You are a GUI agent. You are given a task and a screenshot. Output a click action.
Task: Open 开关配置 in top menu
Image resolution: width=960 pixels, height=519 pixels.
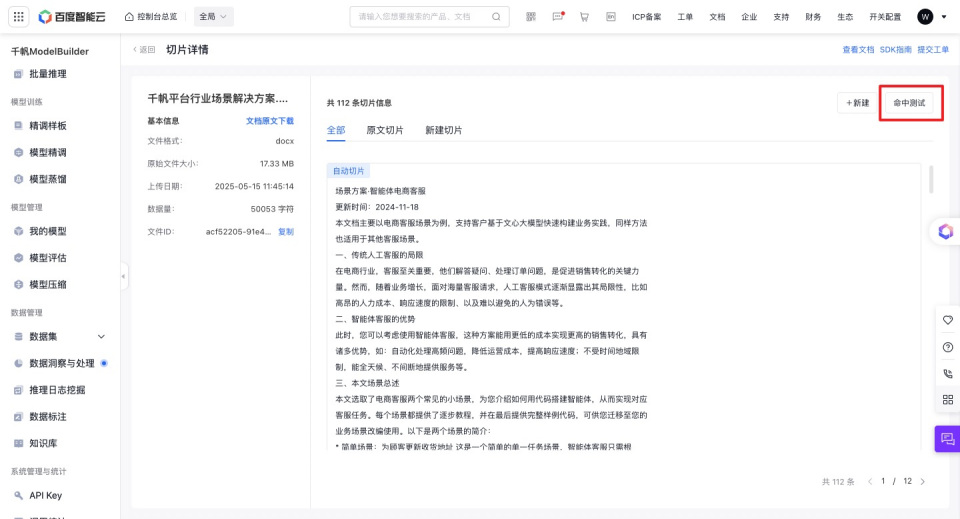point(885,17)
